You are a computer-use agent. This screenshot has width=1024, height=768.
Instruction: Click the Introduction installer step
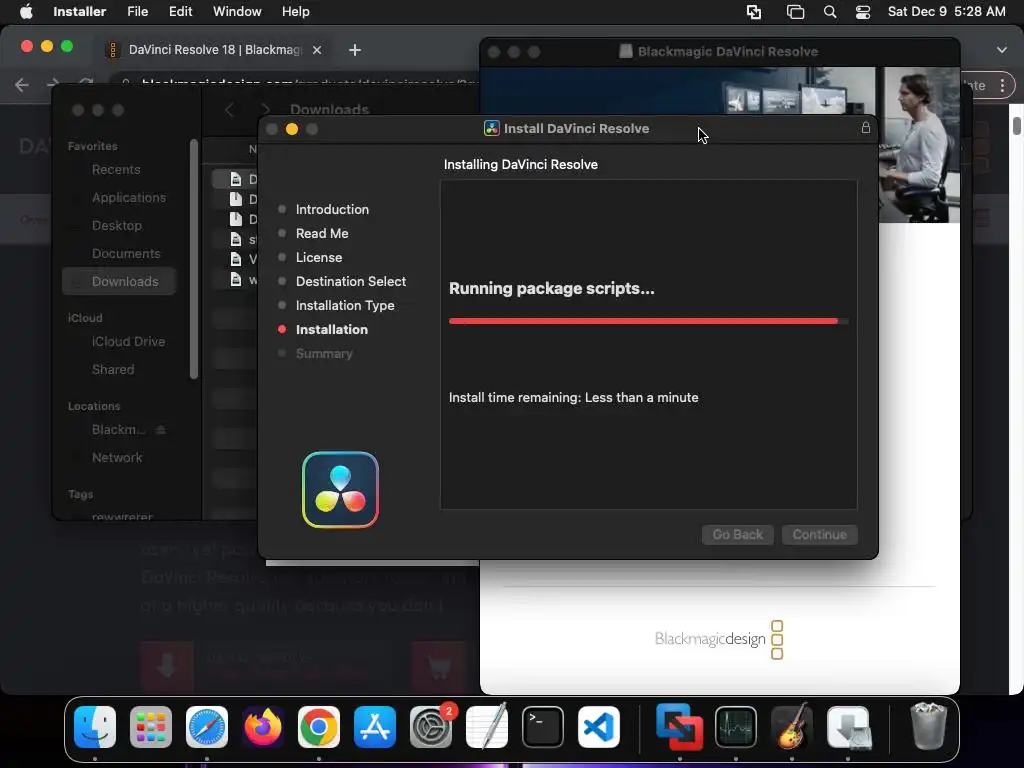pos(332,209)
